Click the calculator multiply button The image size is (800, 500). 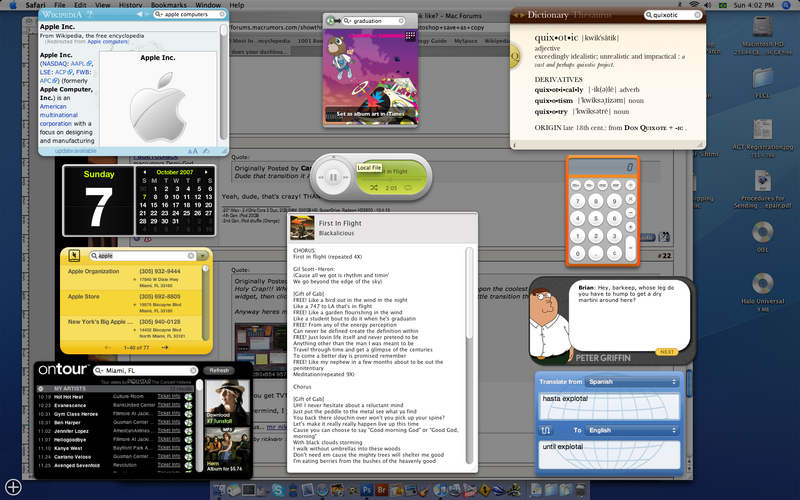(x=631, y=199)
